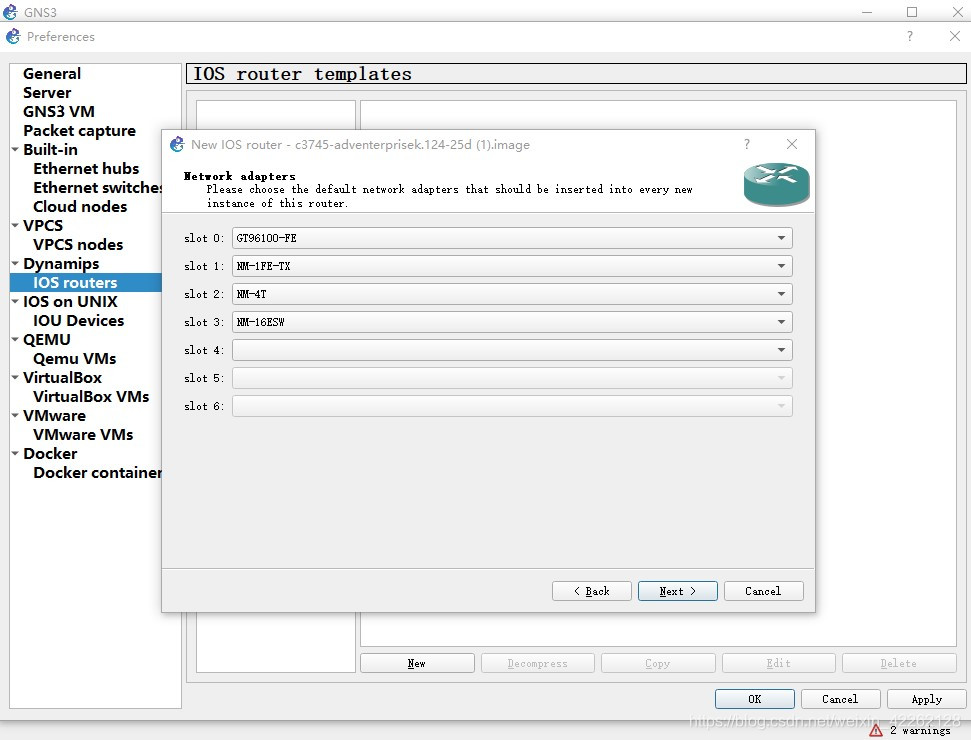Cancel the New IOS router wizard

click(x=764, y=591)
